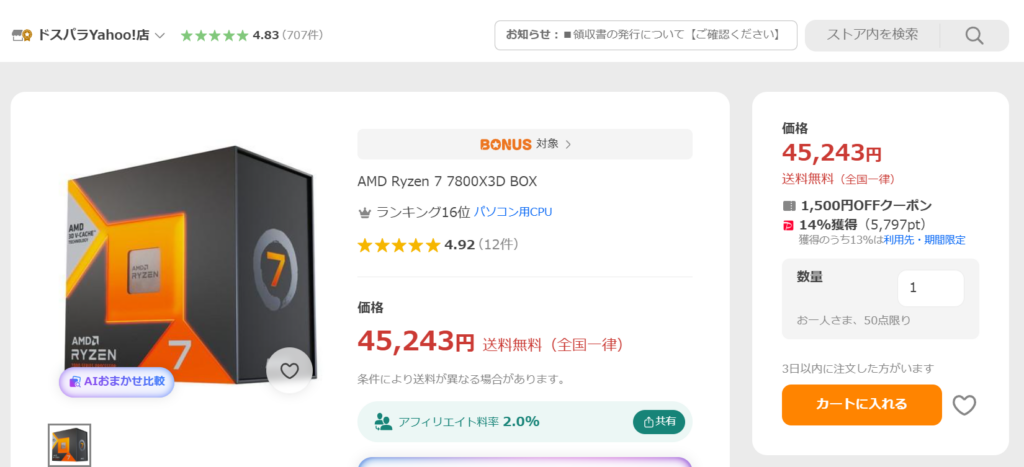The image size is (1024, 467).
Task: Expand the ドスパラYahoo!店 store dropdown chevron
Action: coord(159,35)
